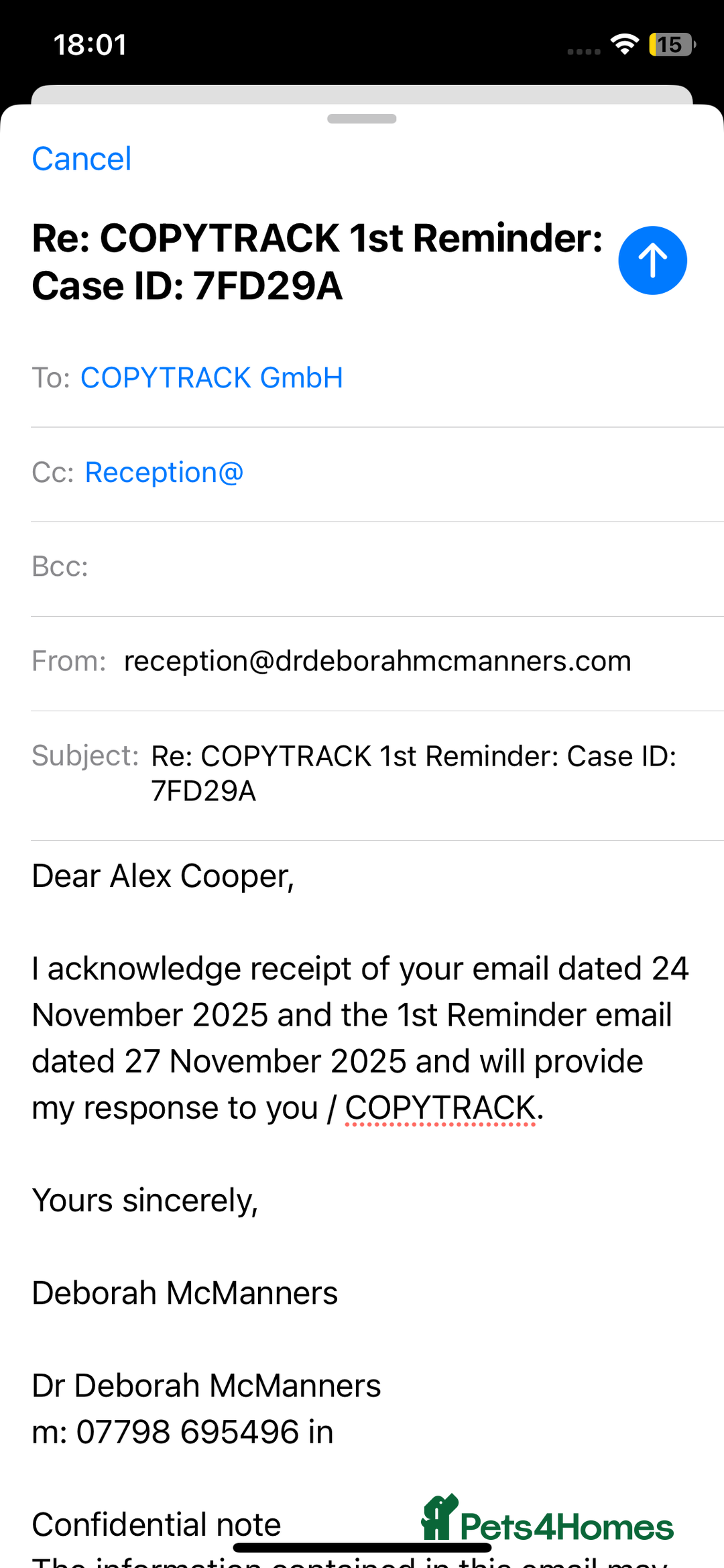Select the Reception@ Cc recipient
The height and width of the screenshot is (1568, 724).
[164, 473]
